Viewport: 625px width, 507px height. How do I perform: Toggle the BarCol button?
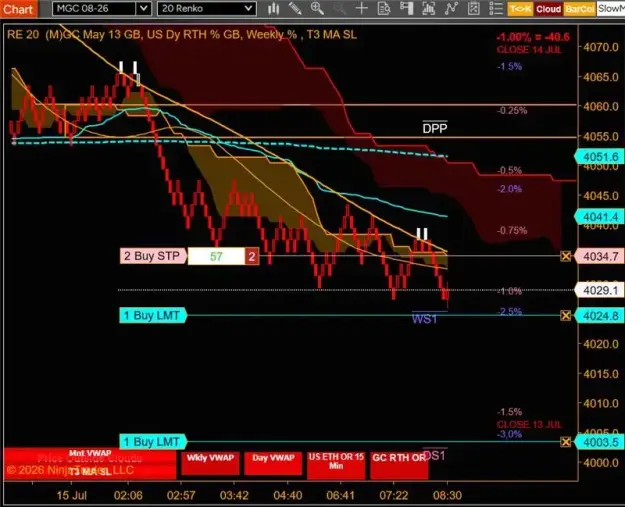(579, 9)
